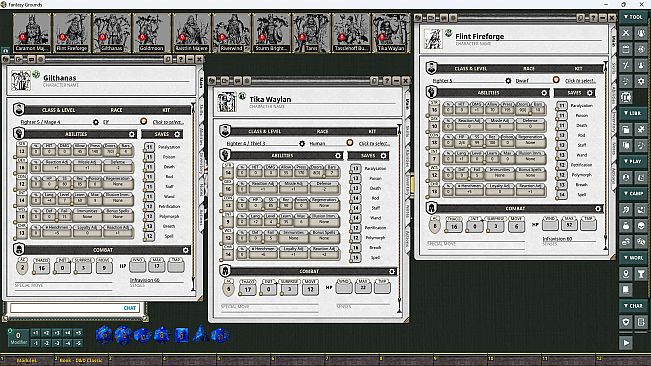Open the treasure bag icon under CAMP

point(626,226)
